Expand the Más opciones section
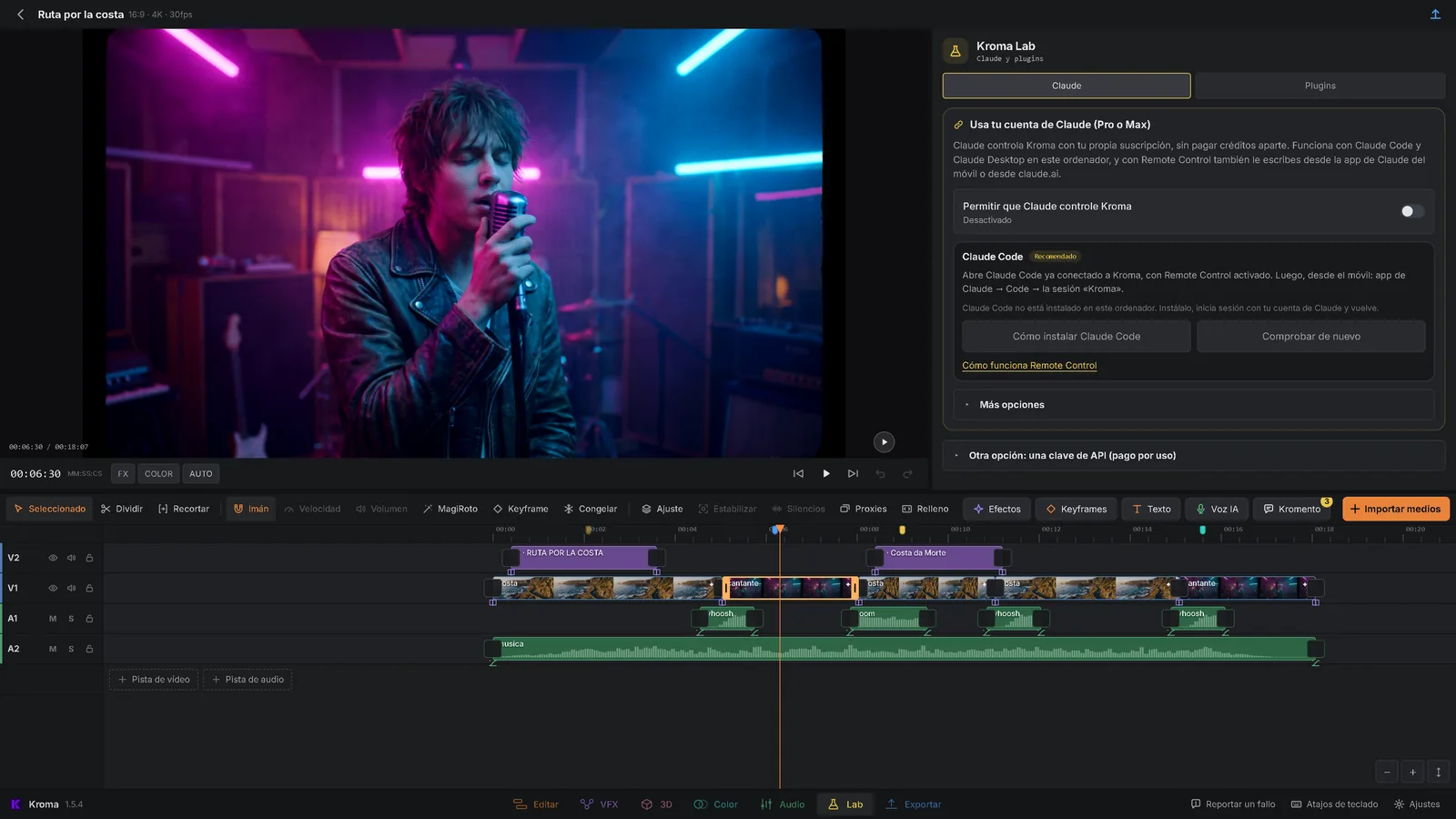1456x819 pixels. 1194,405
